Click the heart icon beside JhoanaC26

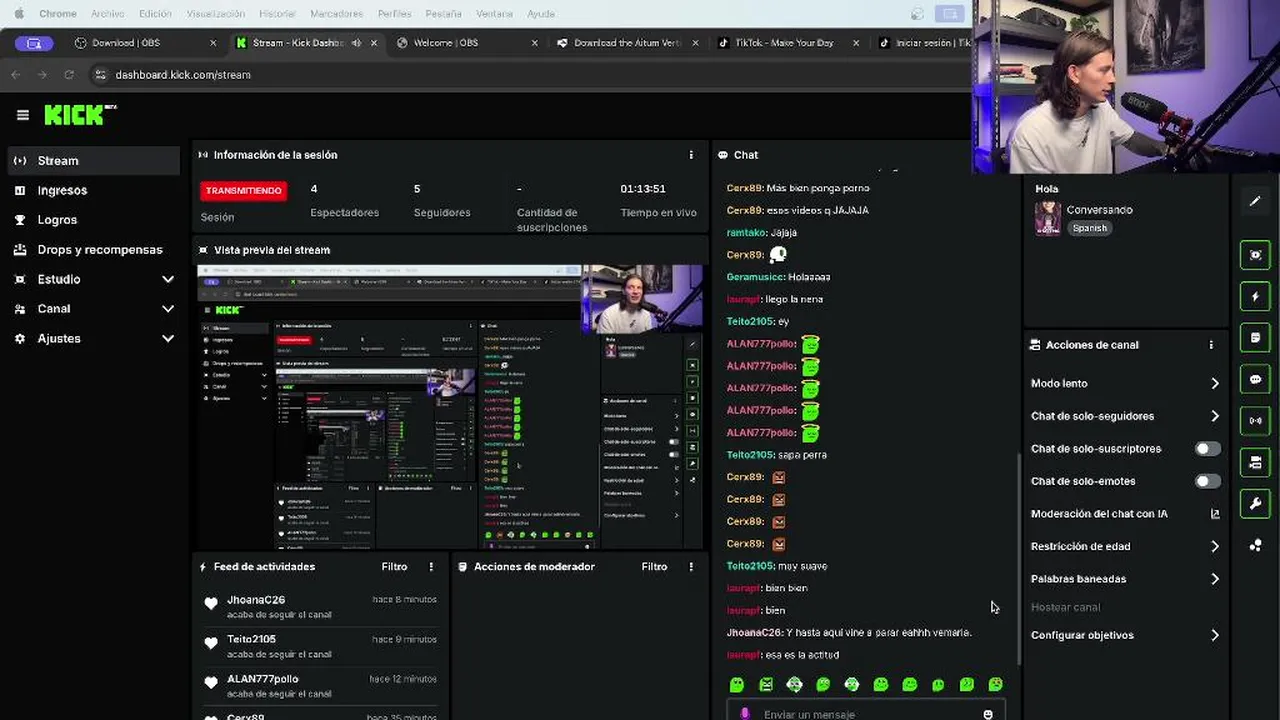(211, 604)
